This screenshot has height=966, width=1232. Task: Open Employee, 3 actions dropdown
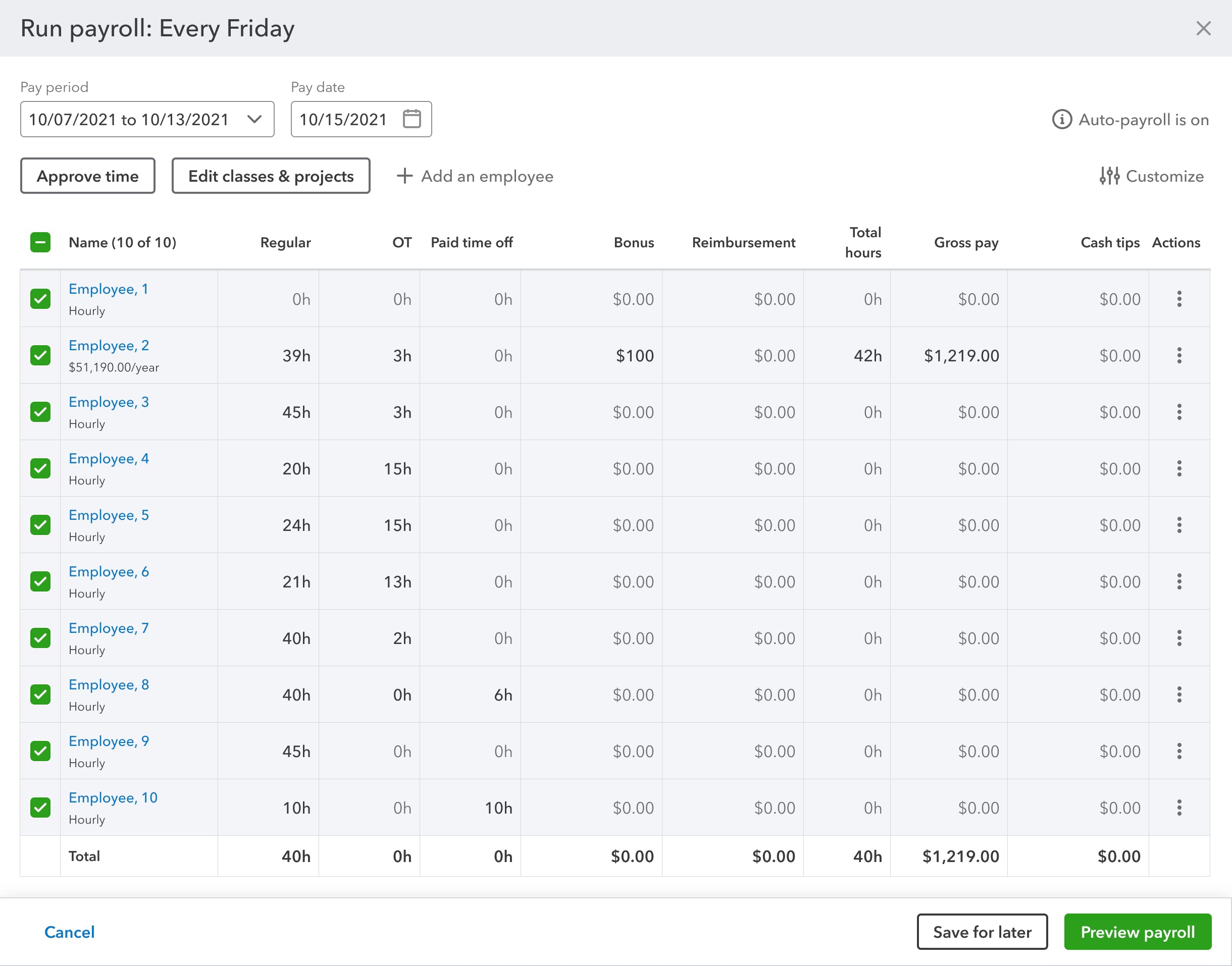coord(1179,412)
